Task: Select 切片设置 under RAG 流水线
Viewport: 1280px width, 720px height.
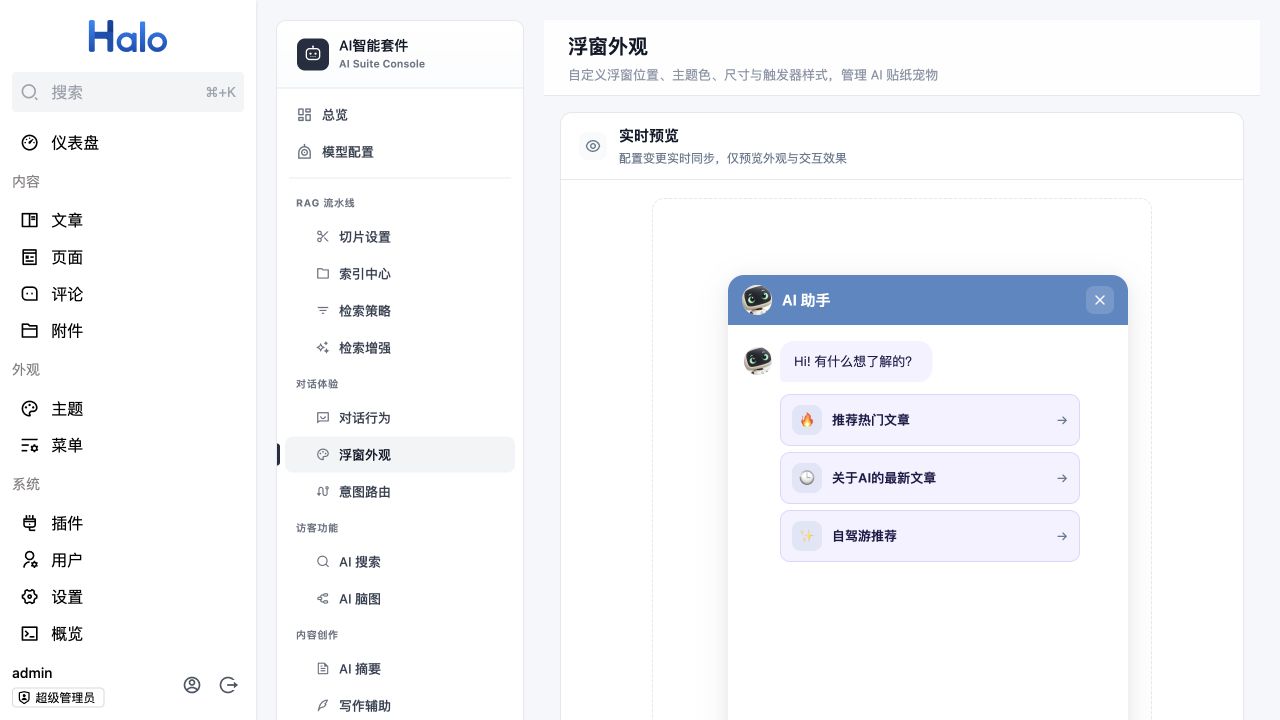Action: (x=400, y=237)
